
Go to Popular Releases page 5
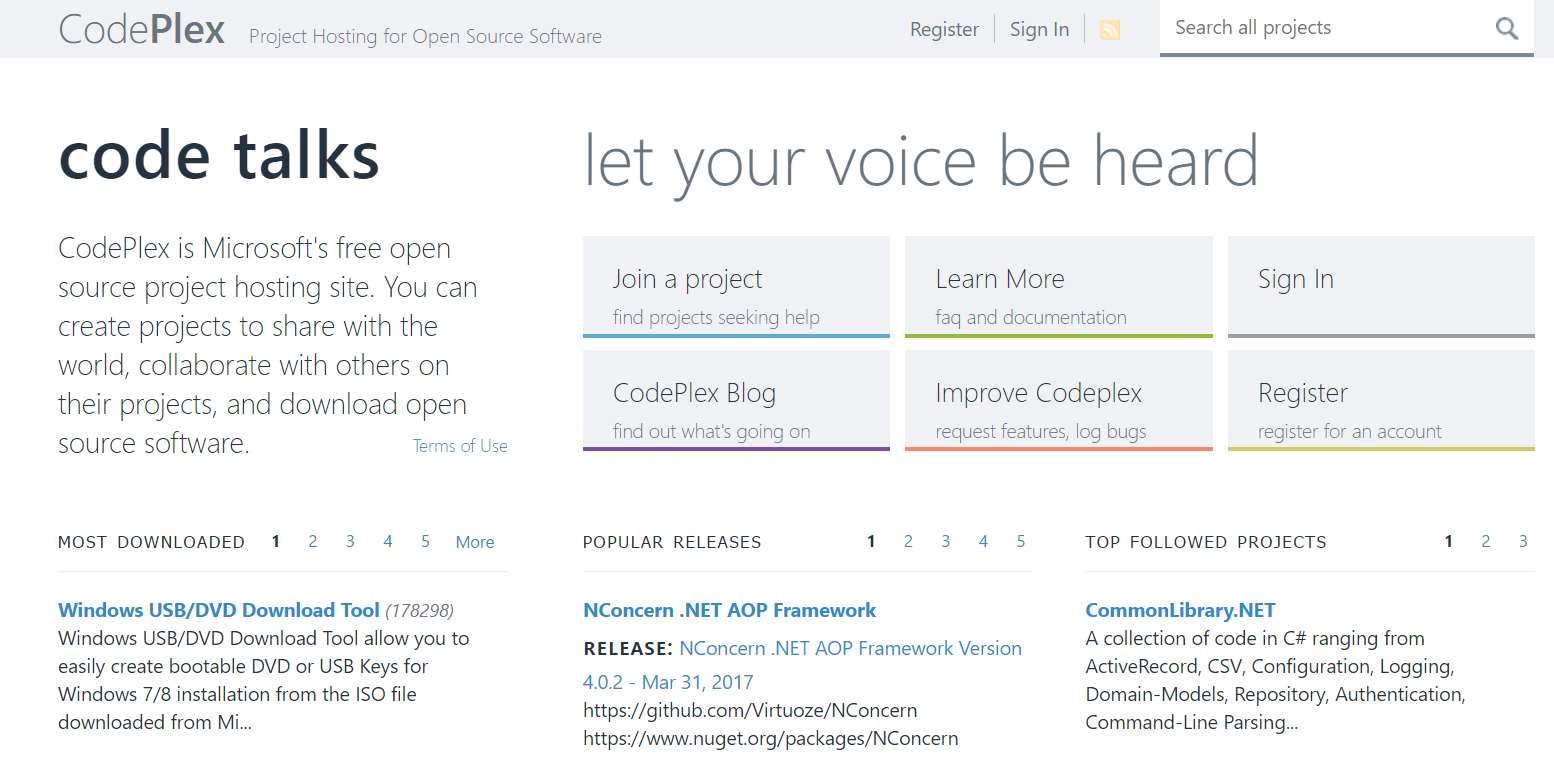pyautogui.click(x=1021, y=541)
